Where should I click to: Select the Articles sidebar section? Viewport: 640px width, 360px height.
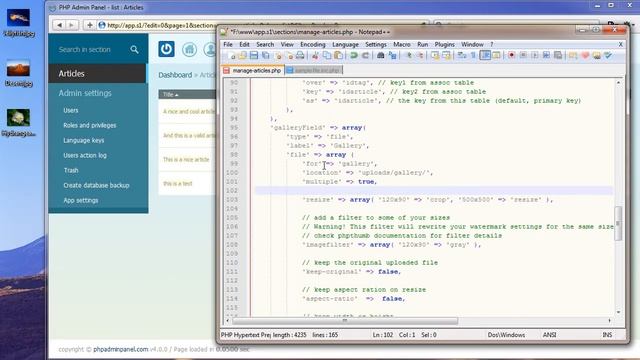(x=97, y=73)
